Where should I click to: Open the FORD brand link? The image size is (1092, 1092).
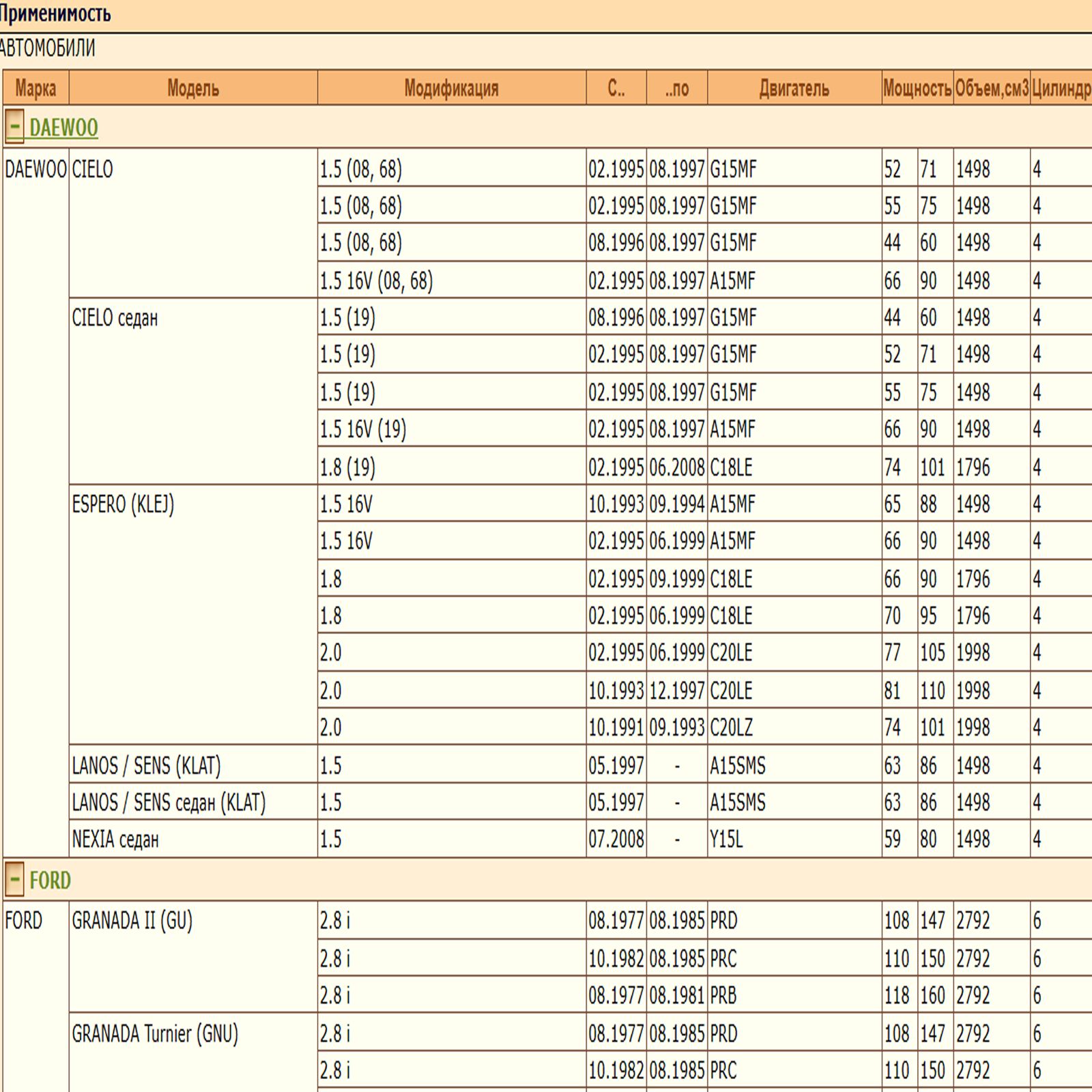(50, 880)
